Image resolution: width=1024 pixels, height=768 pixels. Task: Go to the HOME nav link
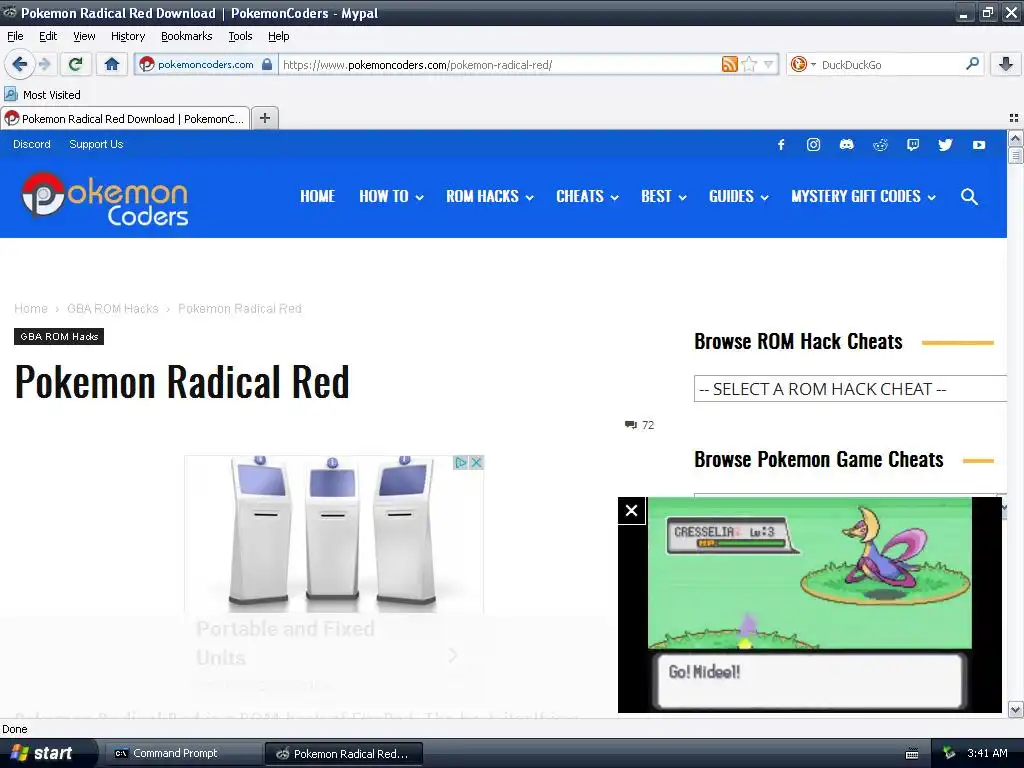[x=317, y=197]
